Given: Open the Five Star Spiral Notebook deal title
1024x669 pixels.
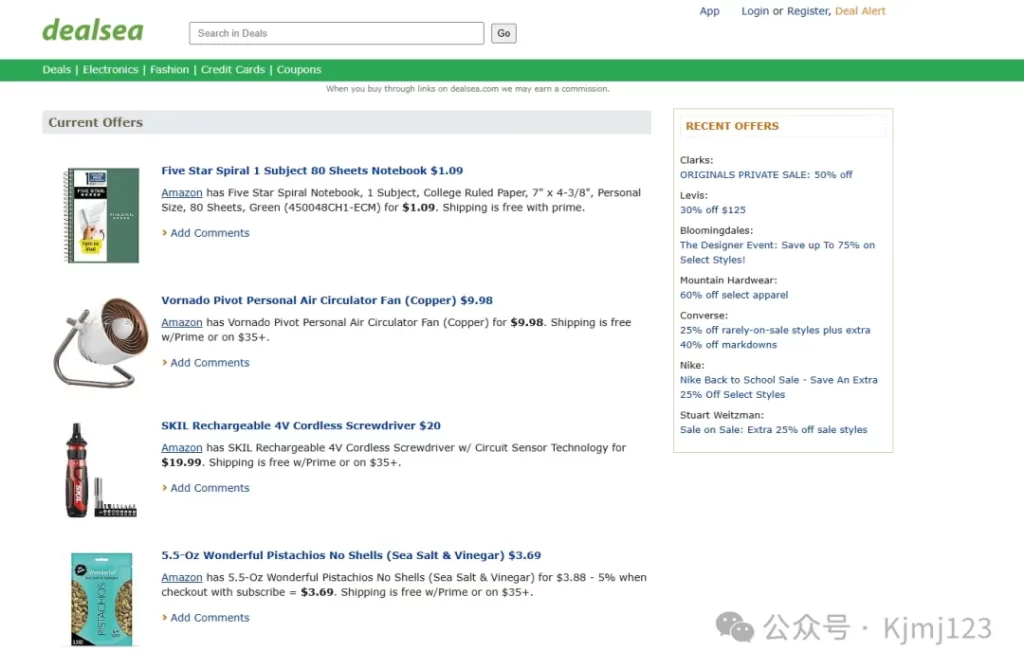Looking at the screenshot, I should (x=312, y=171).
